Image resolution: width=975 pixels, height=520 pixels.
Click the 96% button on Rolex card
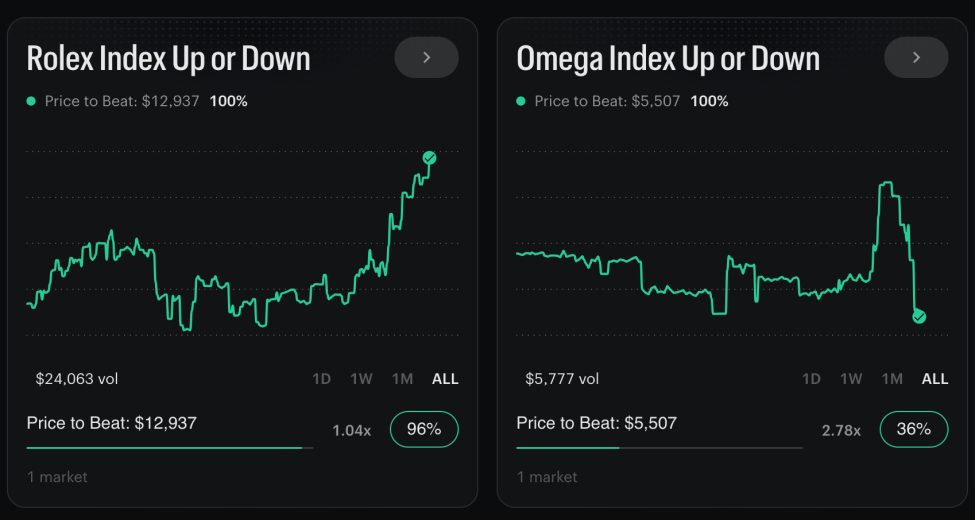pyautogui.click(x=424, y=429)
